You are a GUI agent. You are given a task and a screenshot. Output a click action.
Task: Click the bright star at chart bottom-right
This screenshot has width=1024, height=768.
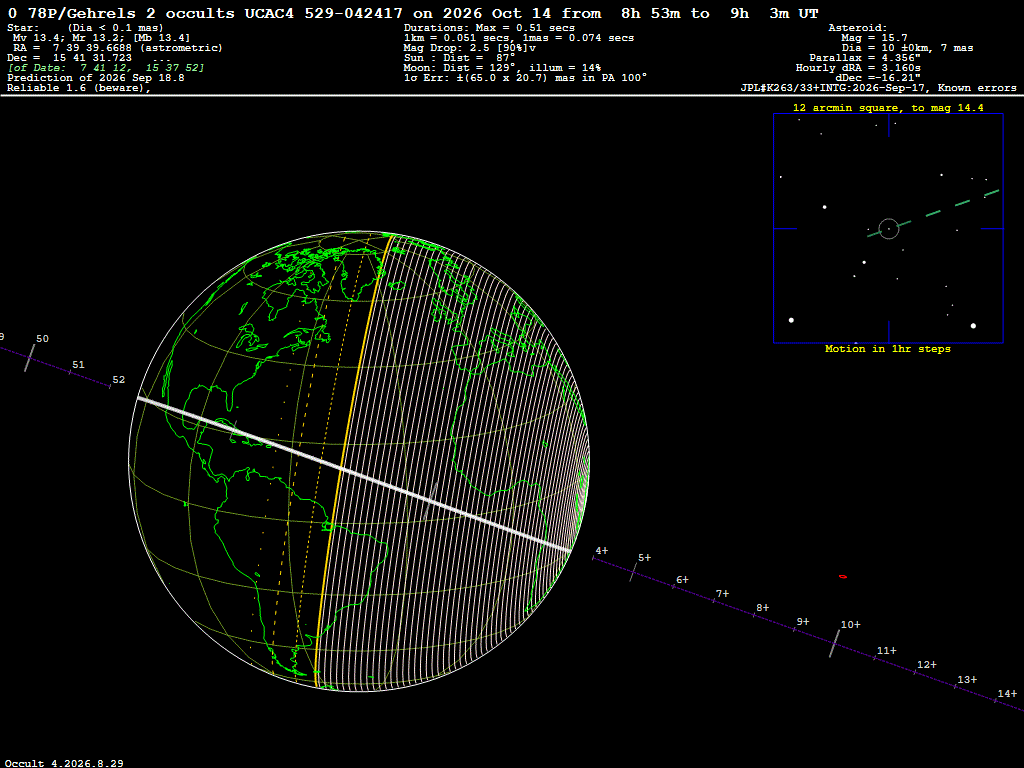coord(973,325)
